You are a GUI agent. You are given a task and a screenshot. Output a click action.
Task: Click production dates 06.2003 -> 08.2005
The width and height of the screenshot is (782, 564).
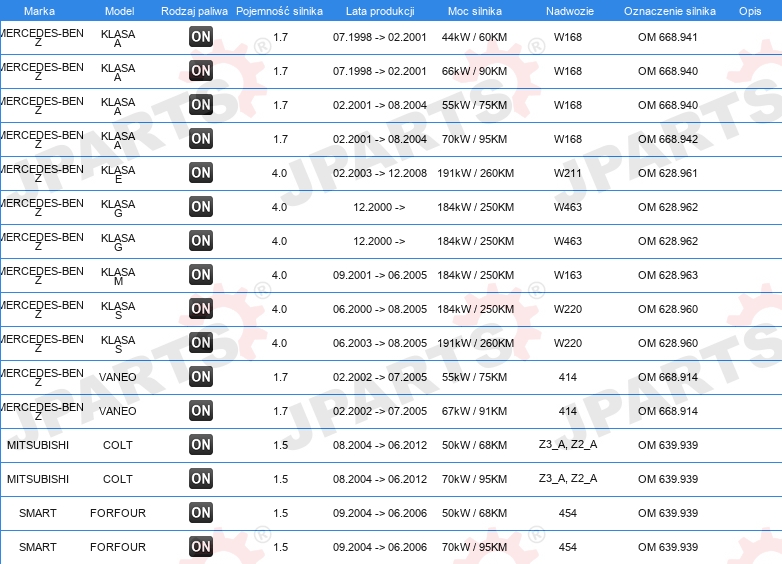coord(380,343)
